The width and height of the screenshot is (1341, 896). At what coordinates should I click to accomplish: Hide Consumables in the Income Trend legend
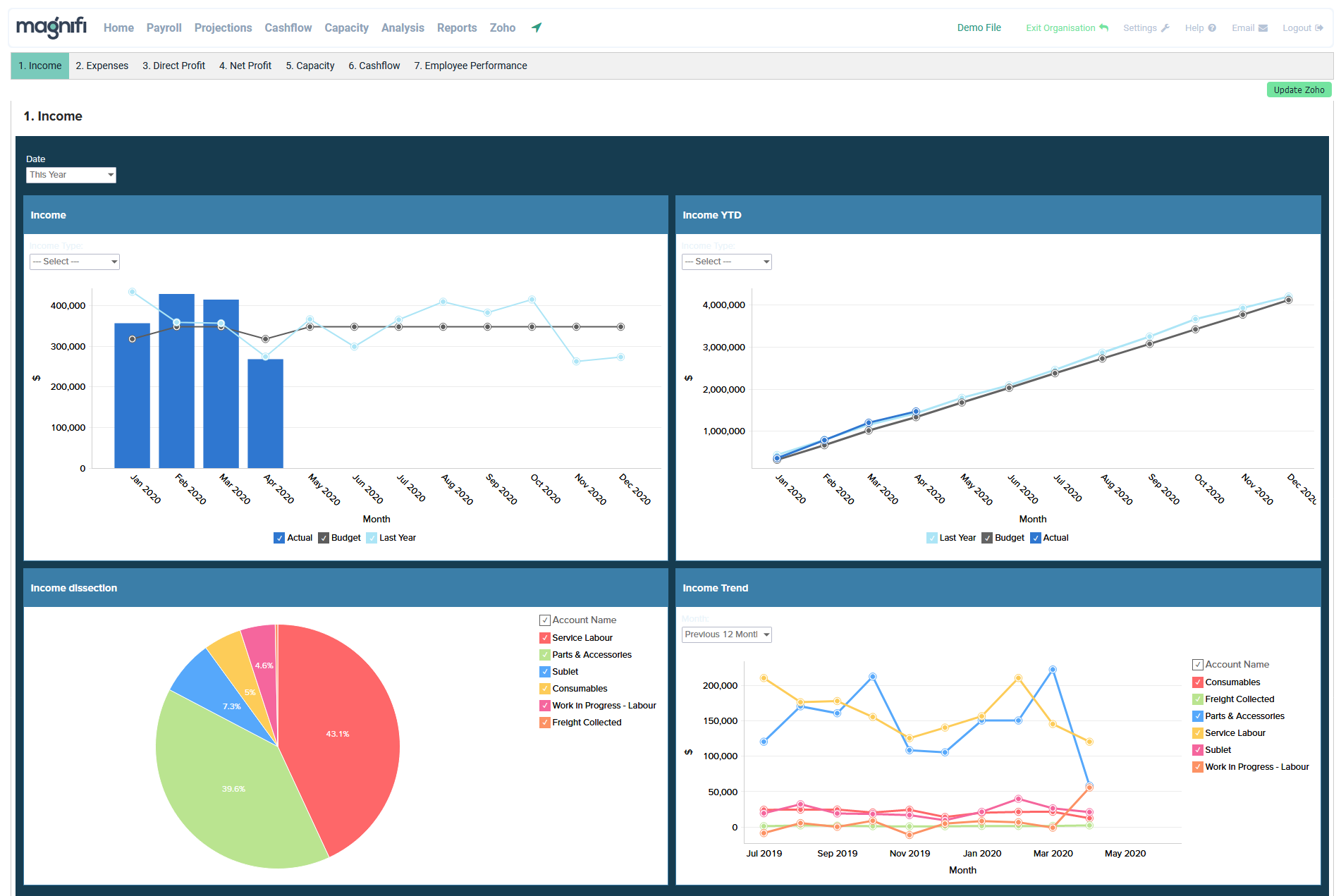coord(1198,682)
